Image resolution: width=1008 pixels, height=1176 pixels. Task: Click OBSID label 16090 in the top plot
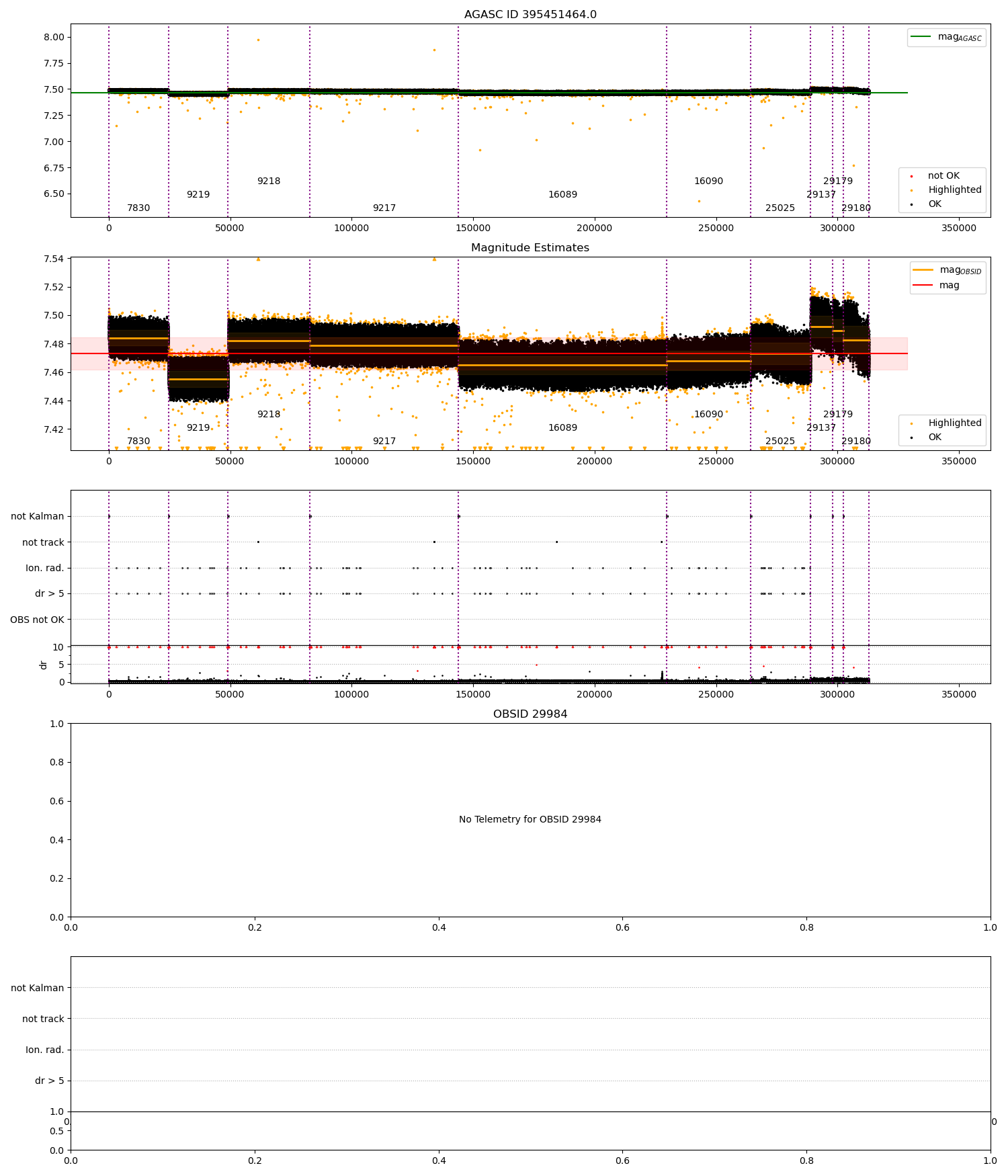(708, 181)
